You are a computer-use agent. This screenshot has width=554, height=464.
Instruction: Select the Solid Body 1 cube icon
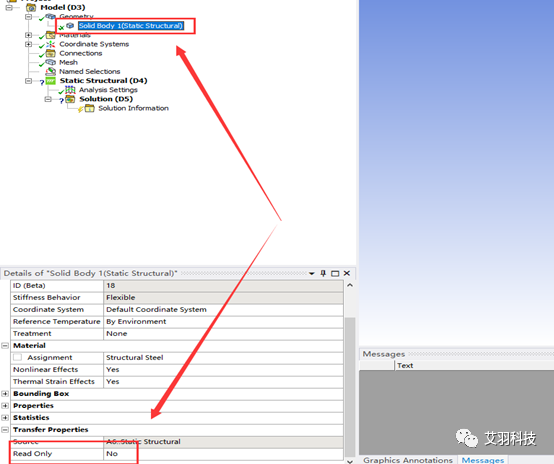[70, 25]
